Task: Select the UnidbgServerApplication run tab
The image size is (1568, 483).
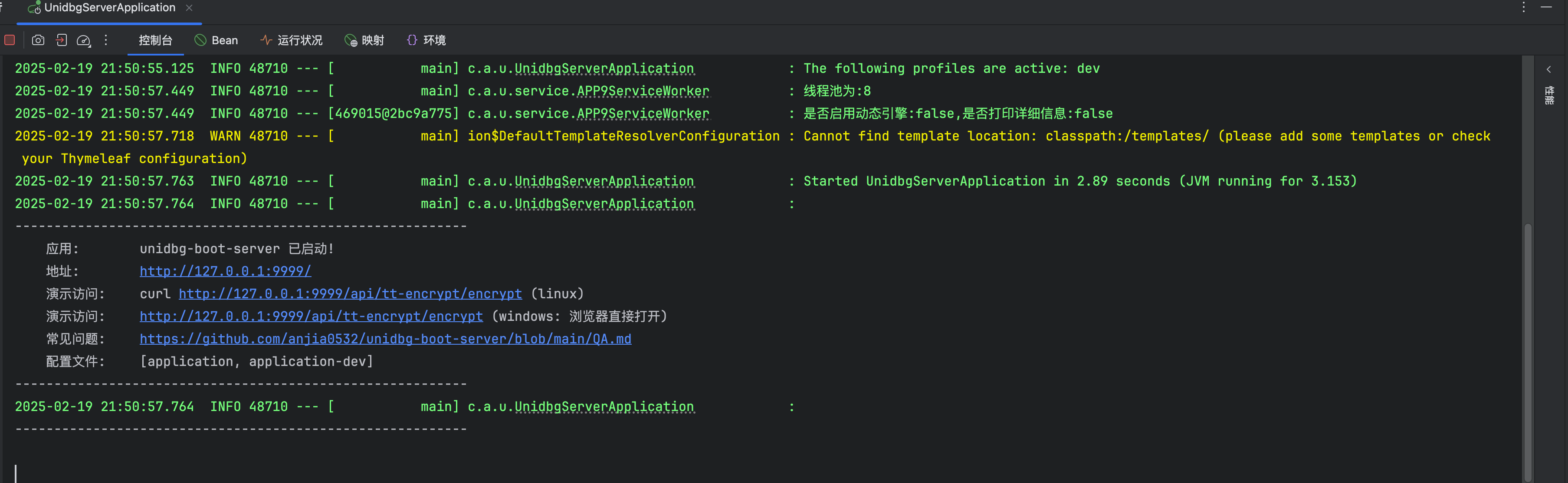Action: point(110,8)
